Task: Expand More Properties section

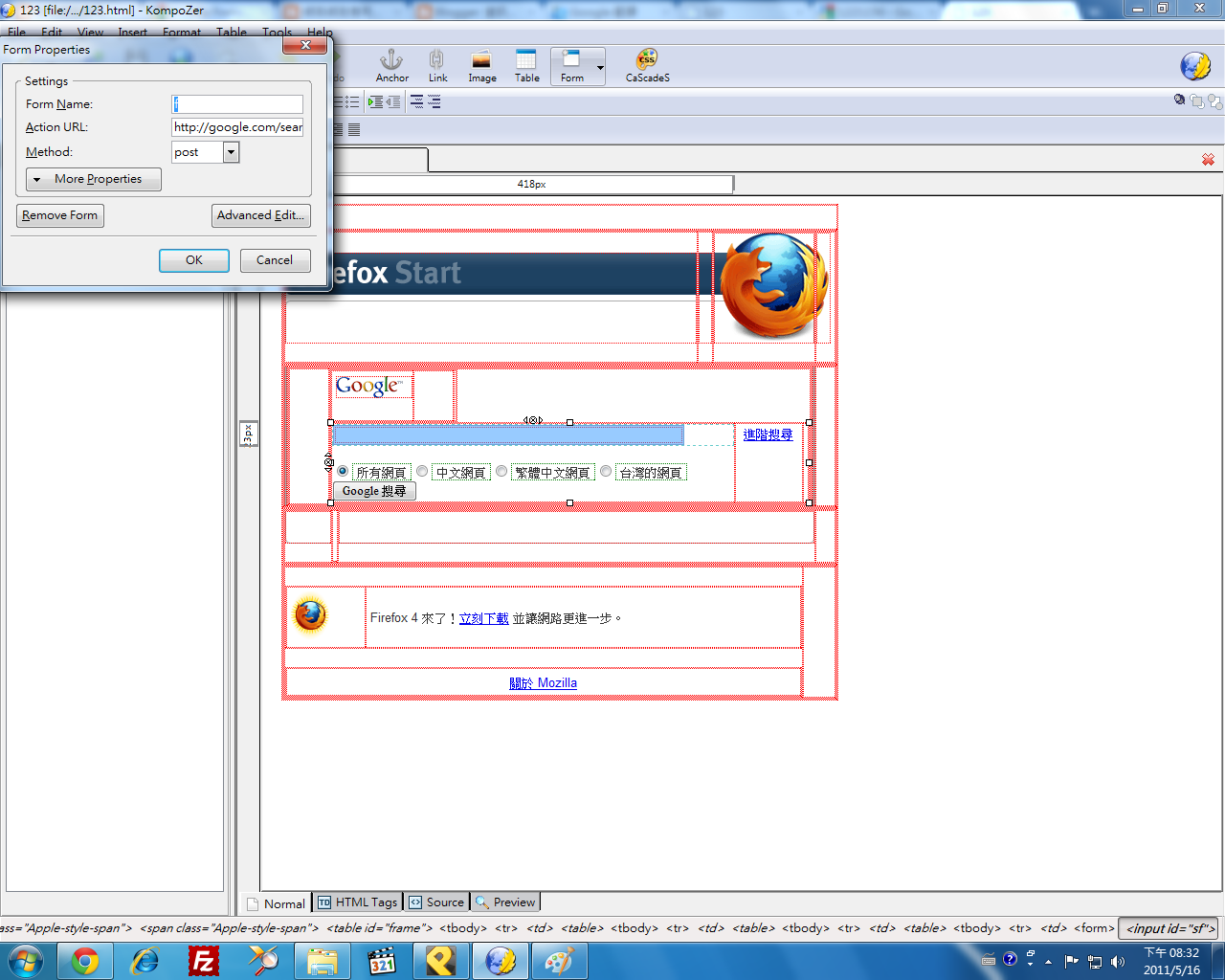Action: (x=94, y=179)
